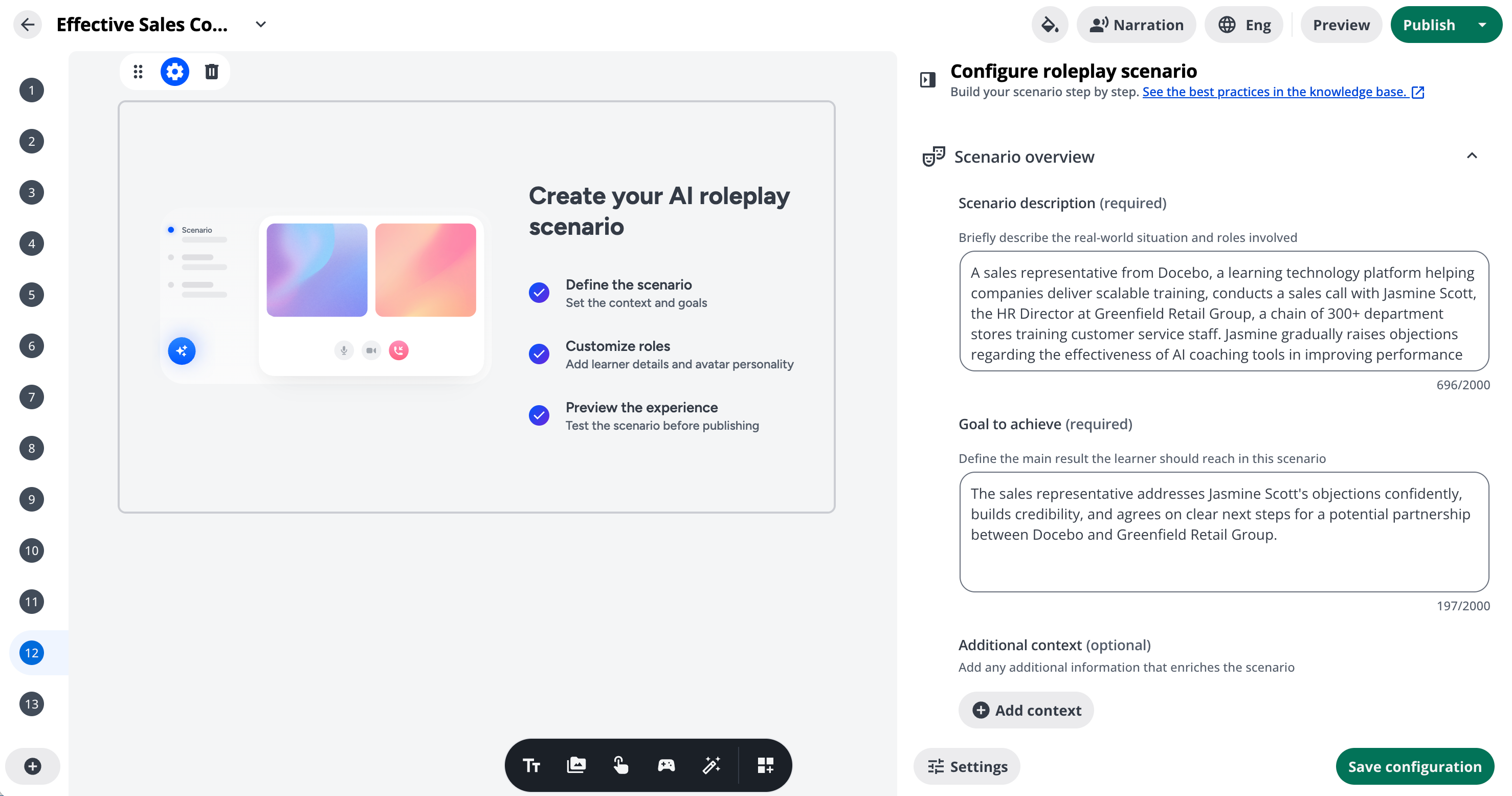The image size is (1512, 796).
Task: Go back using the left arrow icon
Action: [27, 25]
